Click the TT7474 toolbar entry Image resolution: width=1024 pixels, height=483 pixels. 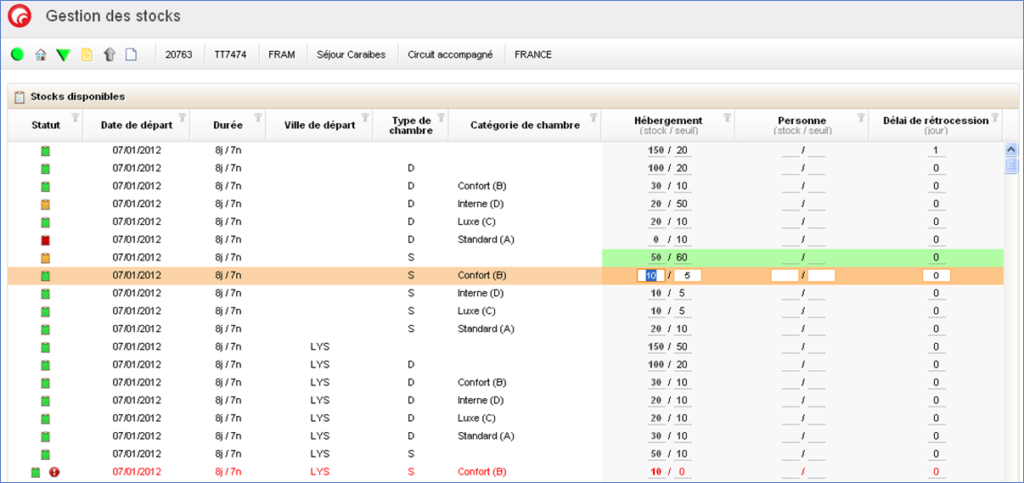click(x=231, y=54)
